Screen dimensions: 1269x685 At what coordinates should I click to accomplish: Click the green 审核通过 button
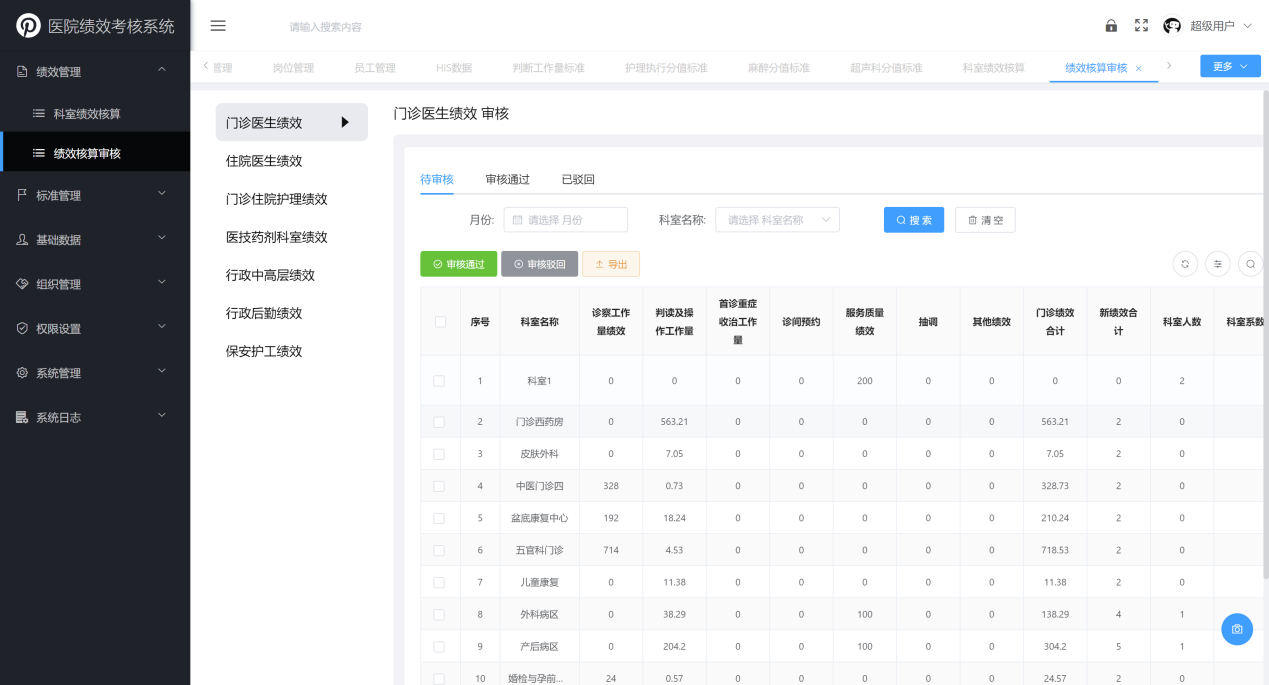click(x=459, y=264)
